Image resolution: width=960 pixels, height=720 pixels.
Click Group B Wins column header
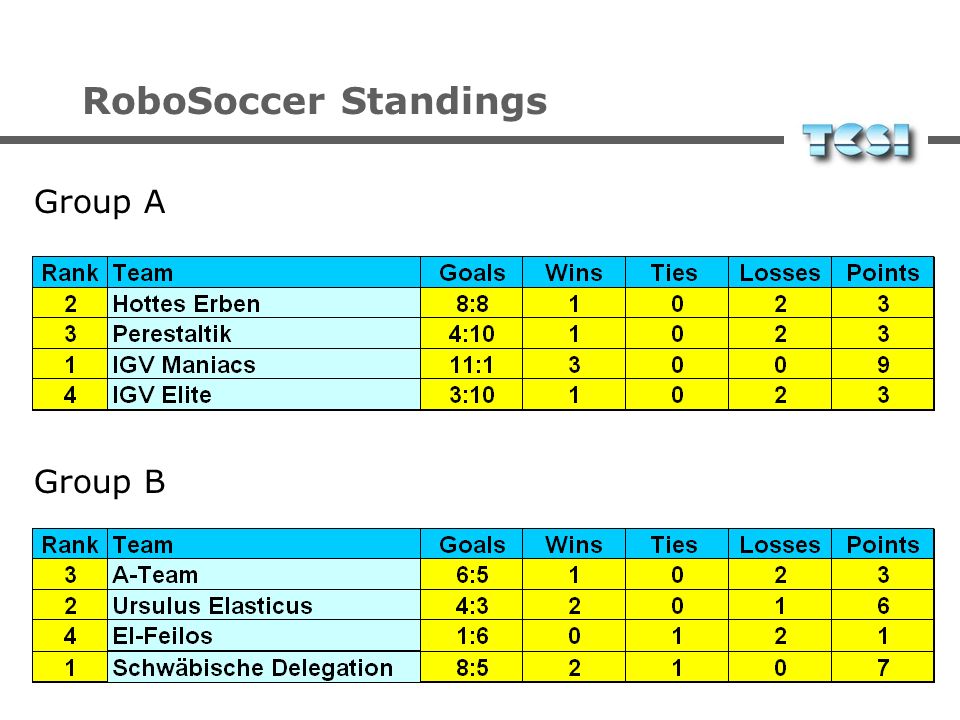point(574,544)
